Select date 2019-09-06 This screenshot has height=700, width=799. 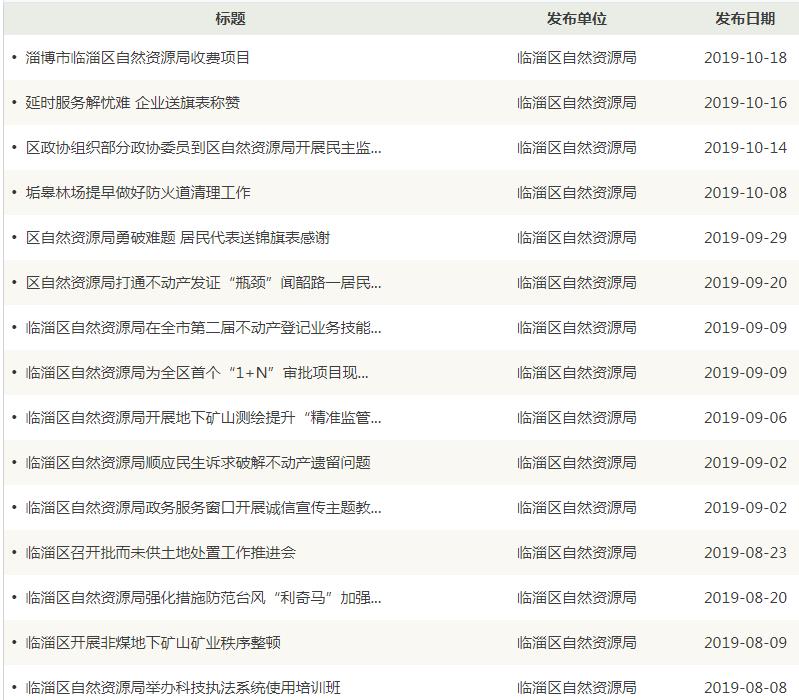[745, 417]
